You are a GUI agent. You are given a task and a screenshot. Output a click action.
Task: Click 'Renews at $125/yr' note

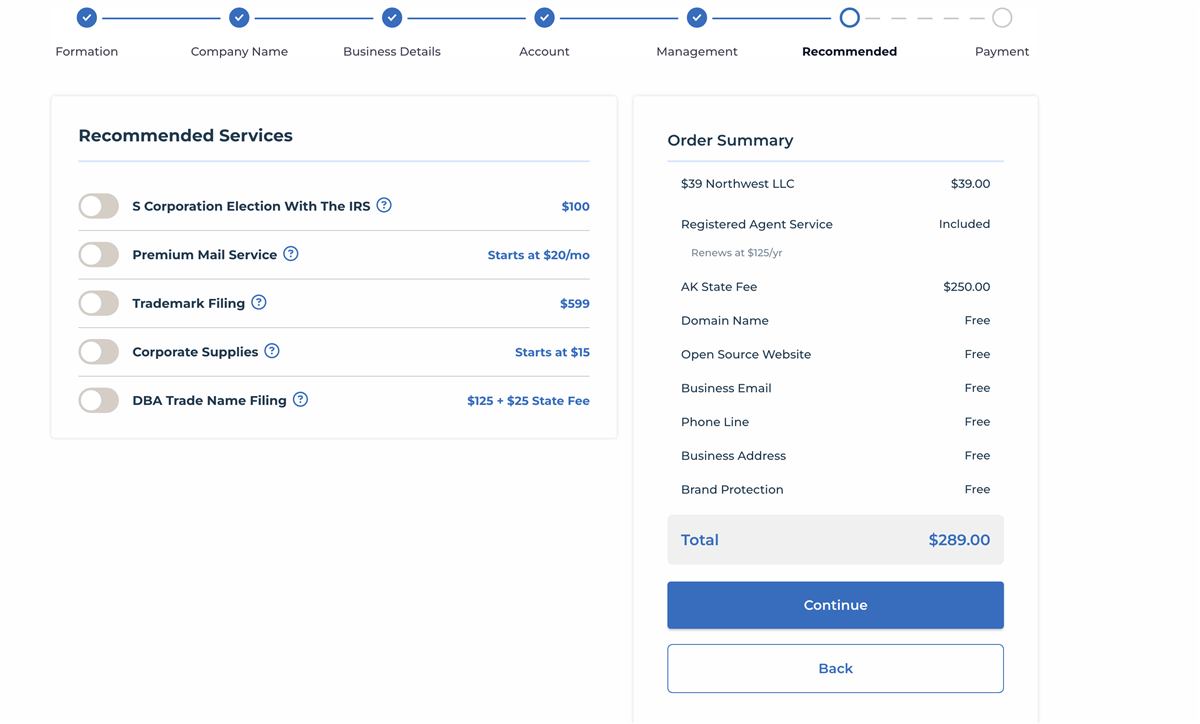tap(737, 253)
